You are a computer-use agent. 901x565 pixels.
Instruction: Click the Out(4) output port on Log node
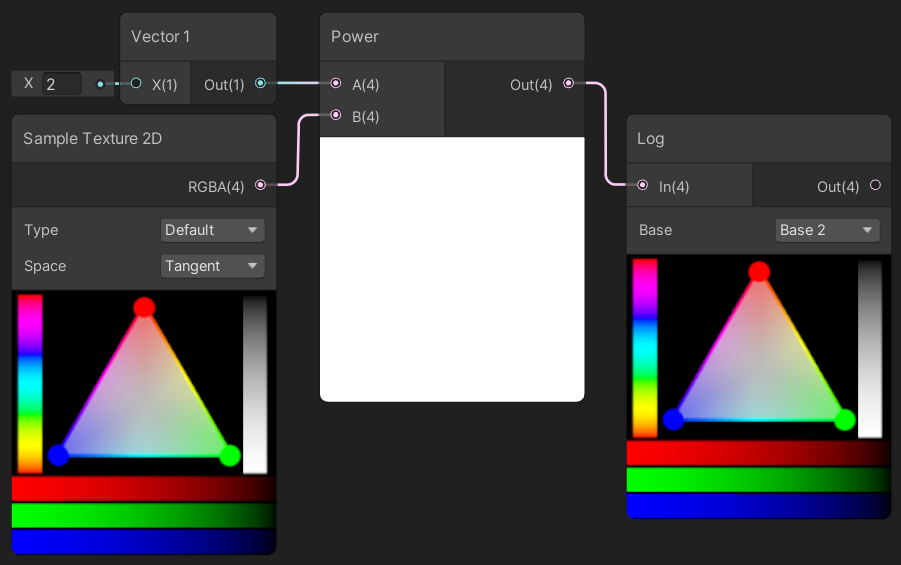[875, 185]
